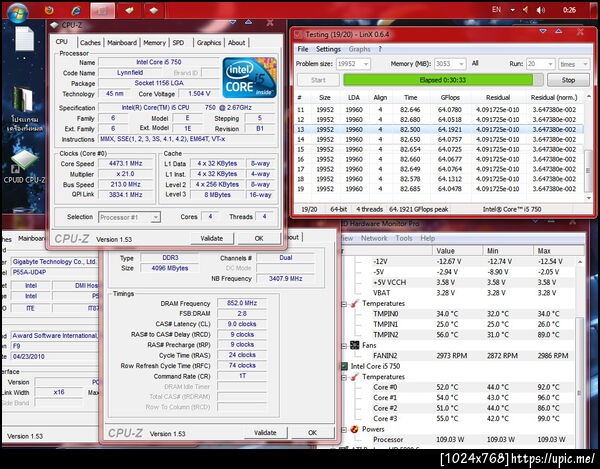Viewport: 600px width, 469px height.
Task: Select run row 13 in LinX results
Action: coord(439,129)
